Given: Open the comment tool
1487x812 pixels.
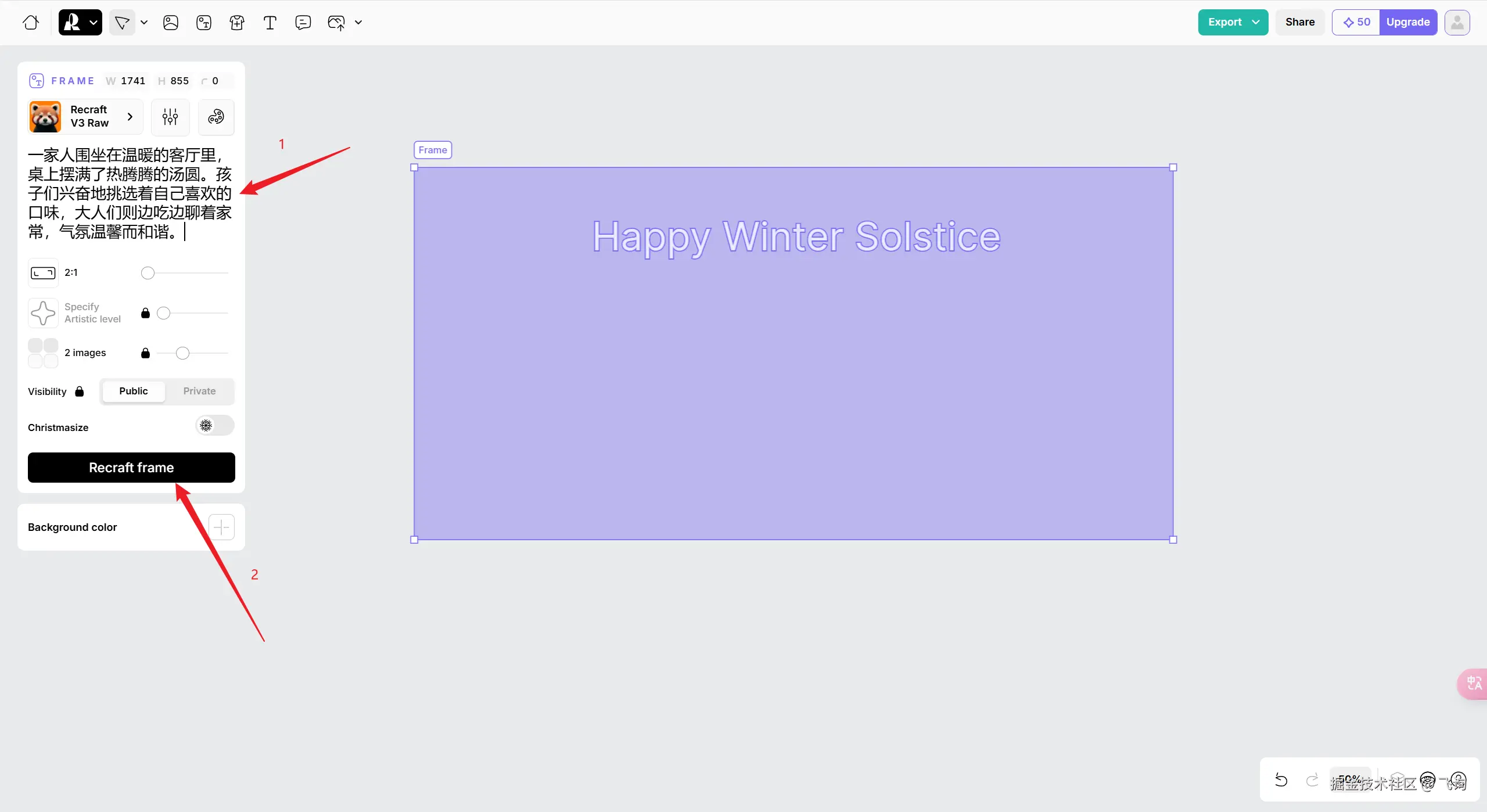Looking at the screenshot, I should coord(303,22).
